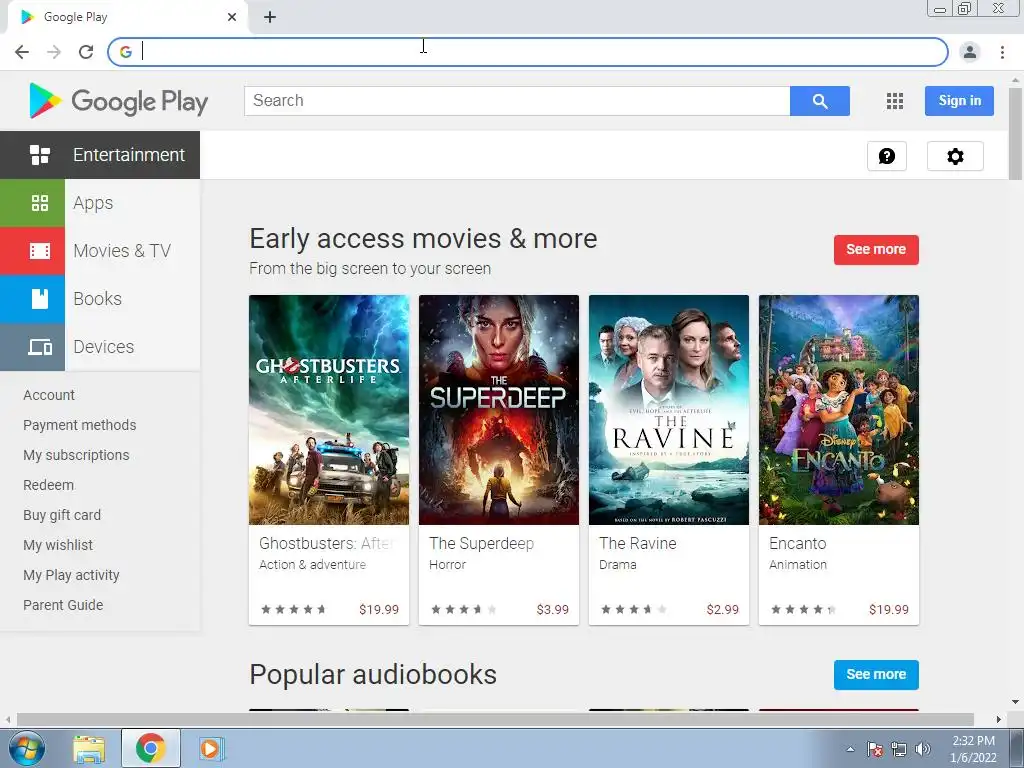Open Chrome's three-dot menu

click(1002, 52)
